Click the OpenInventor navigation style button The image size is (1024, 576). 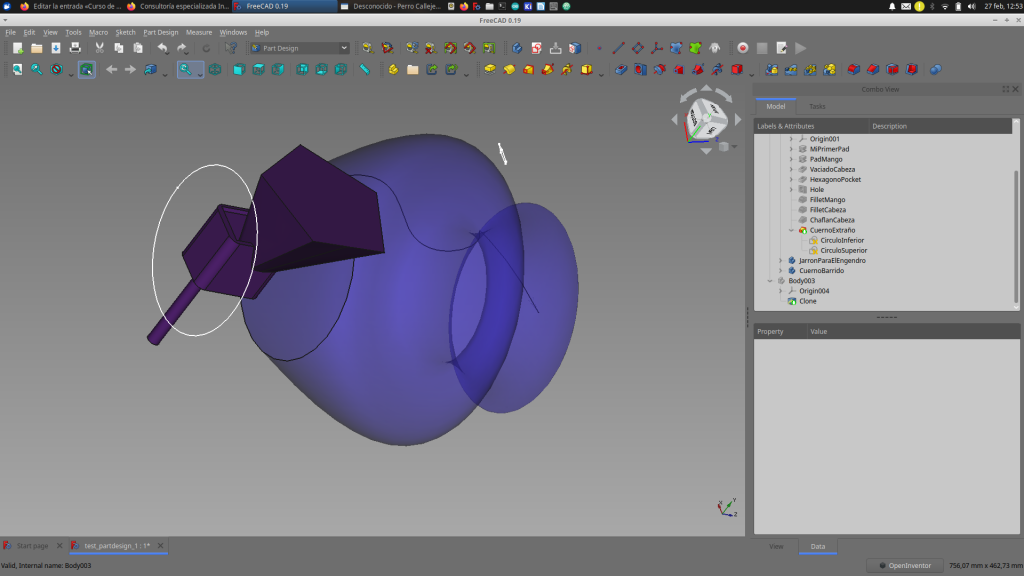click(904, 566)
